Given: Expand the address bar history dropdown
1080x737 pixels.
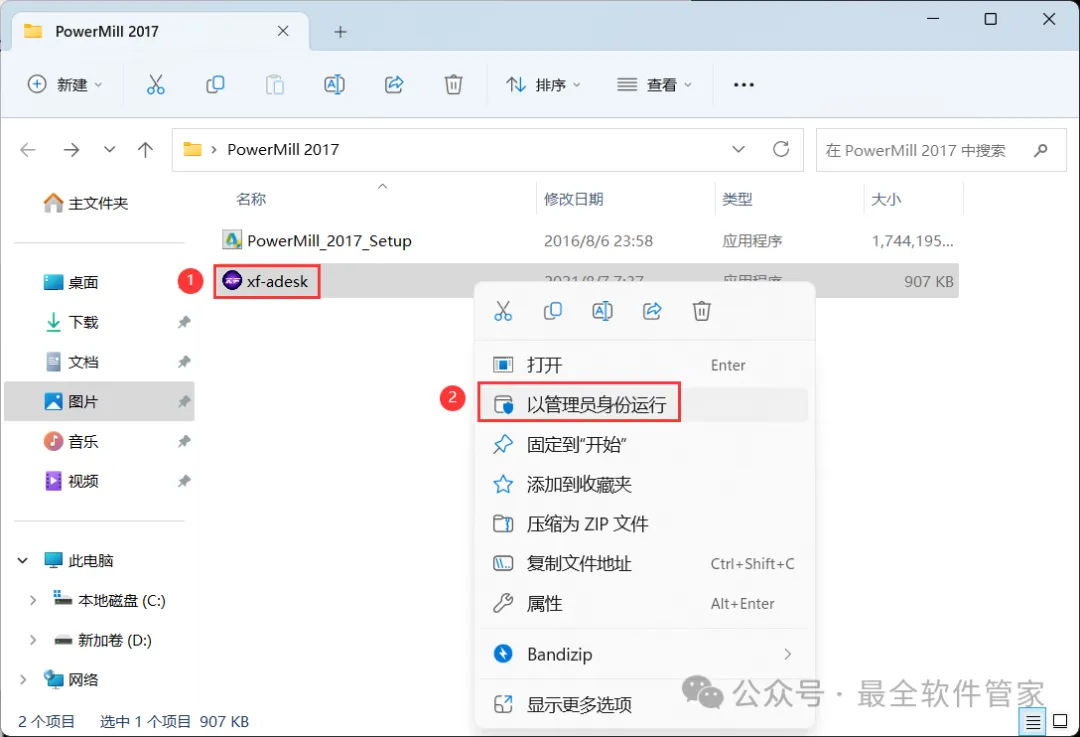Looking at the screenshot, I should click(x=738, y=149).
